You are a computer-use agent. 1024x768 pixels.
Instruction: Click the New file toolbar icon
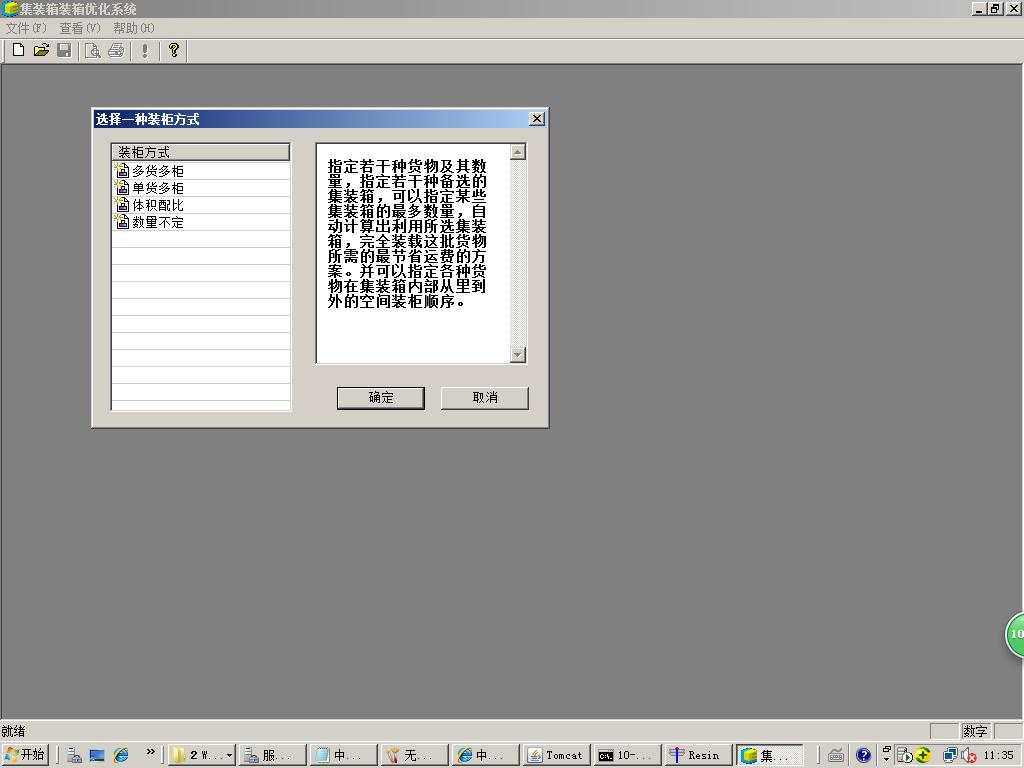tap(18, 50)
